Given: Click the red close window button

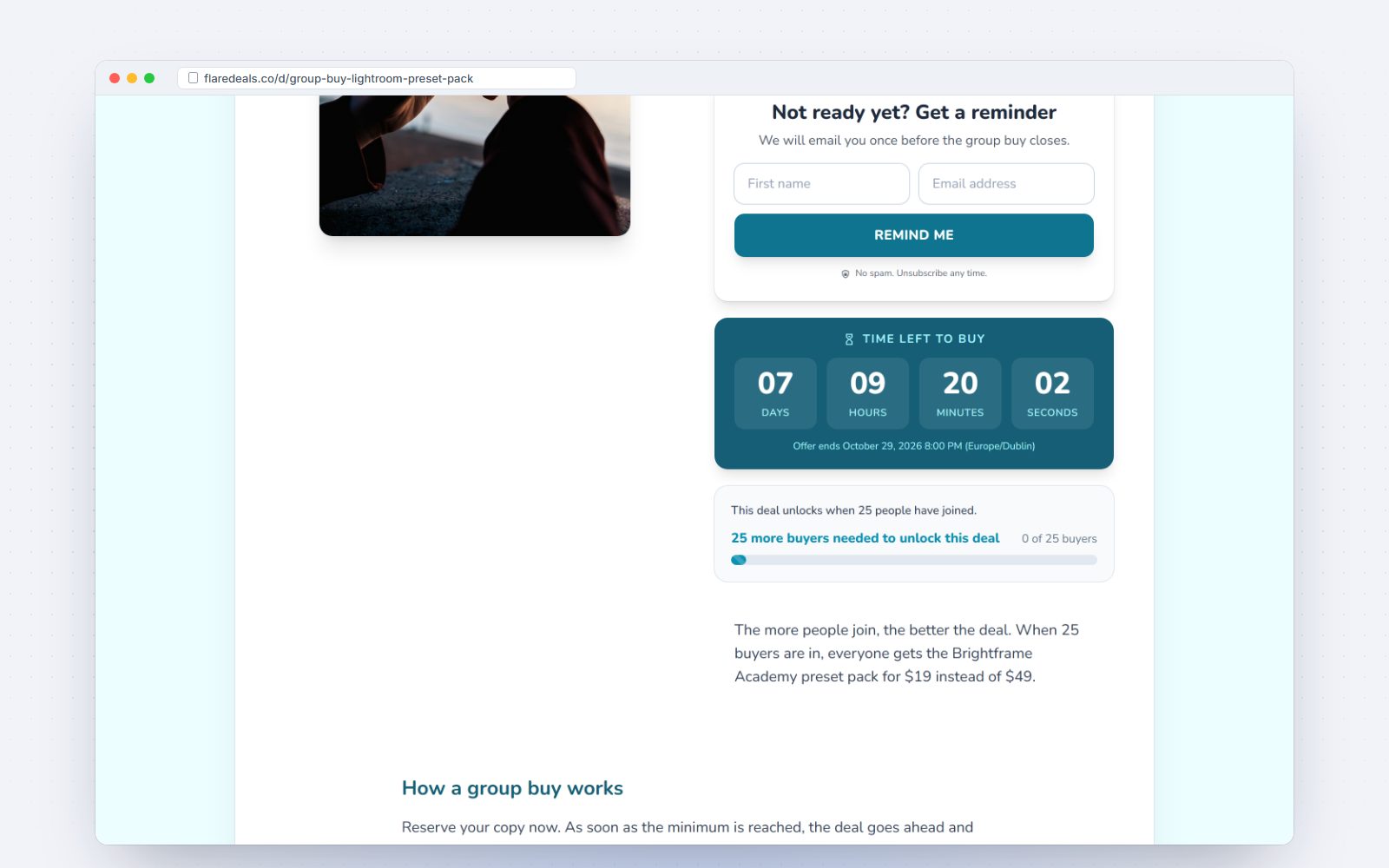Looking at the screenshot, I should click(115, 78).
